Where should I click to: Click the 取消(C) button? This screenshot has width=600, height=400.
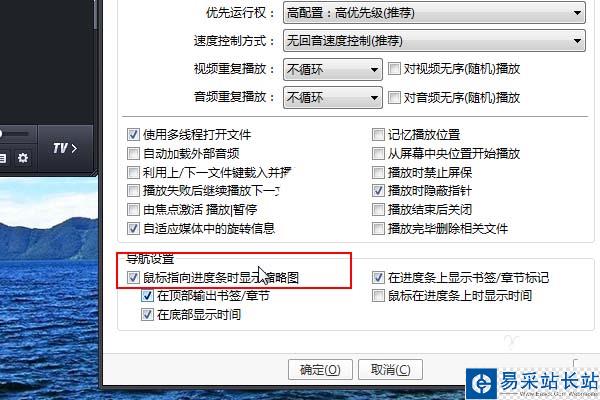coord(390,369)
